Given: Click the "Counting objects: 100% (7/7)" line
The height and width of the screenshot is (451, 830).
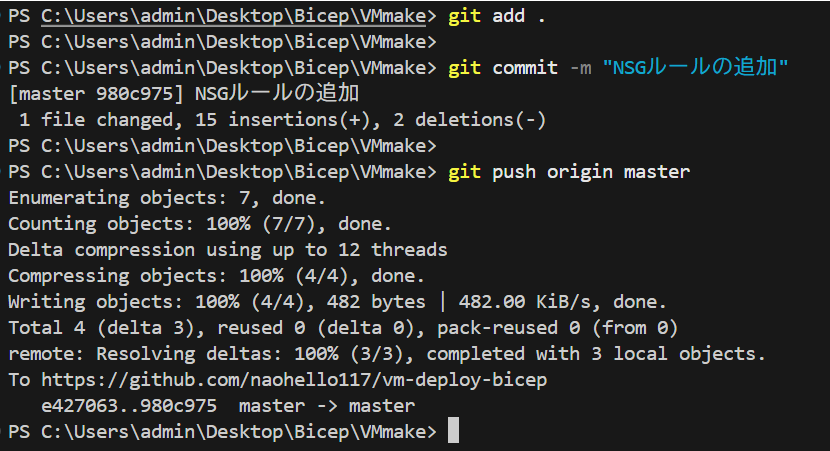Looking at the screenshot, I should (200, 224).
